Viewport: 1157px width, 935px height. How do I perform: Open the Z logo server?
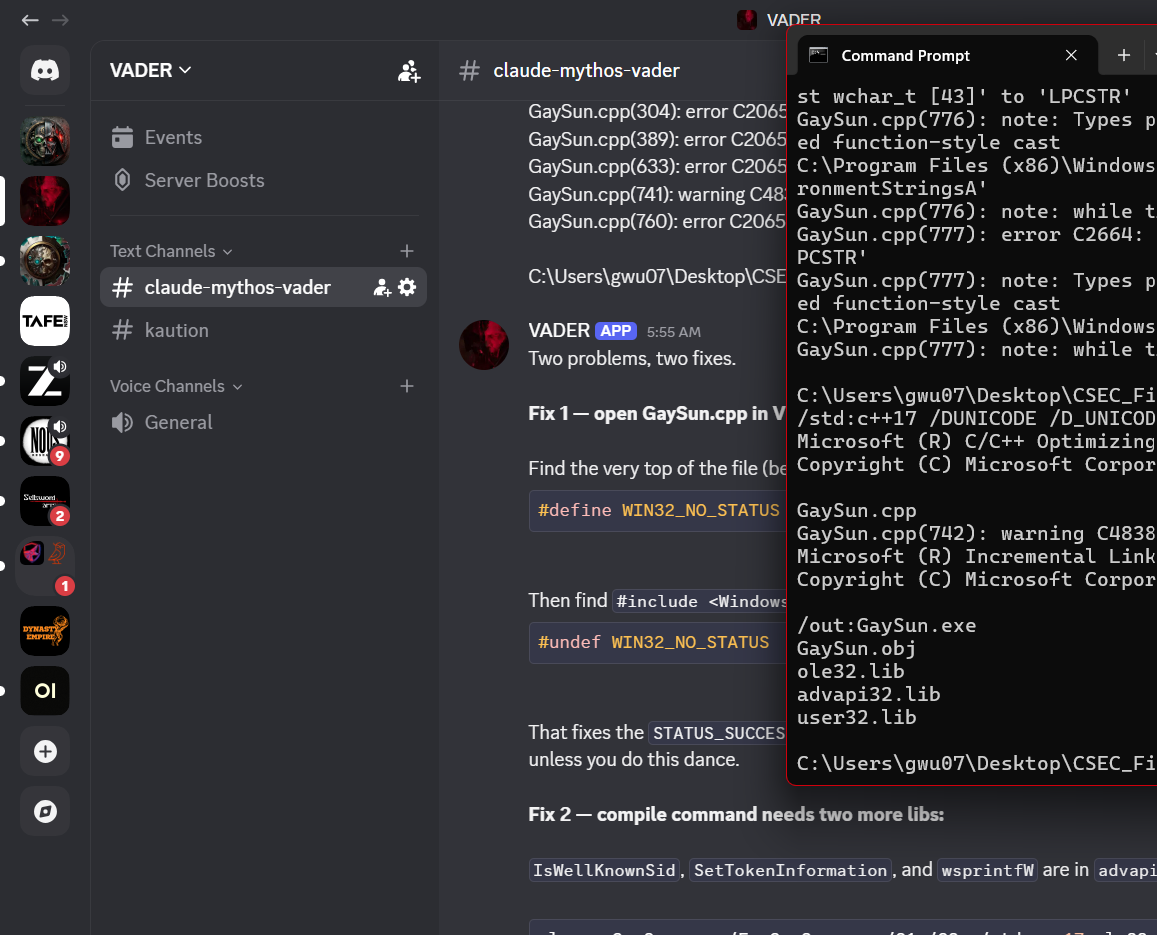(45, 381)
